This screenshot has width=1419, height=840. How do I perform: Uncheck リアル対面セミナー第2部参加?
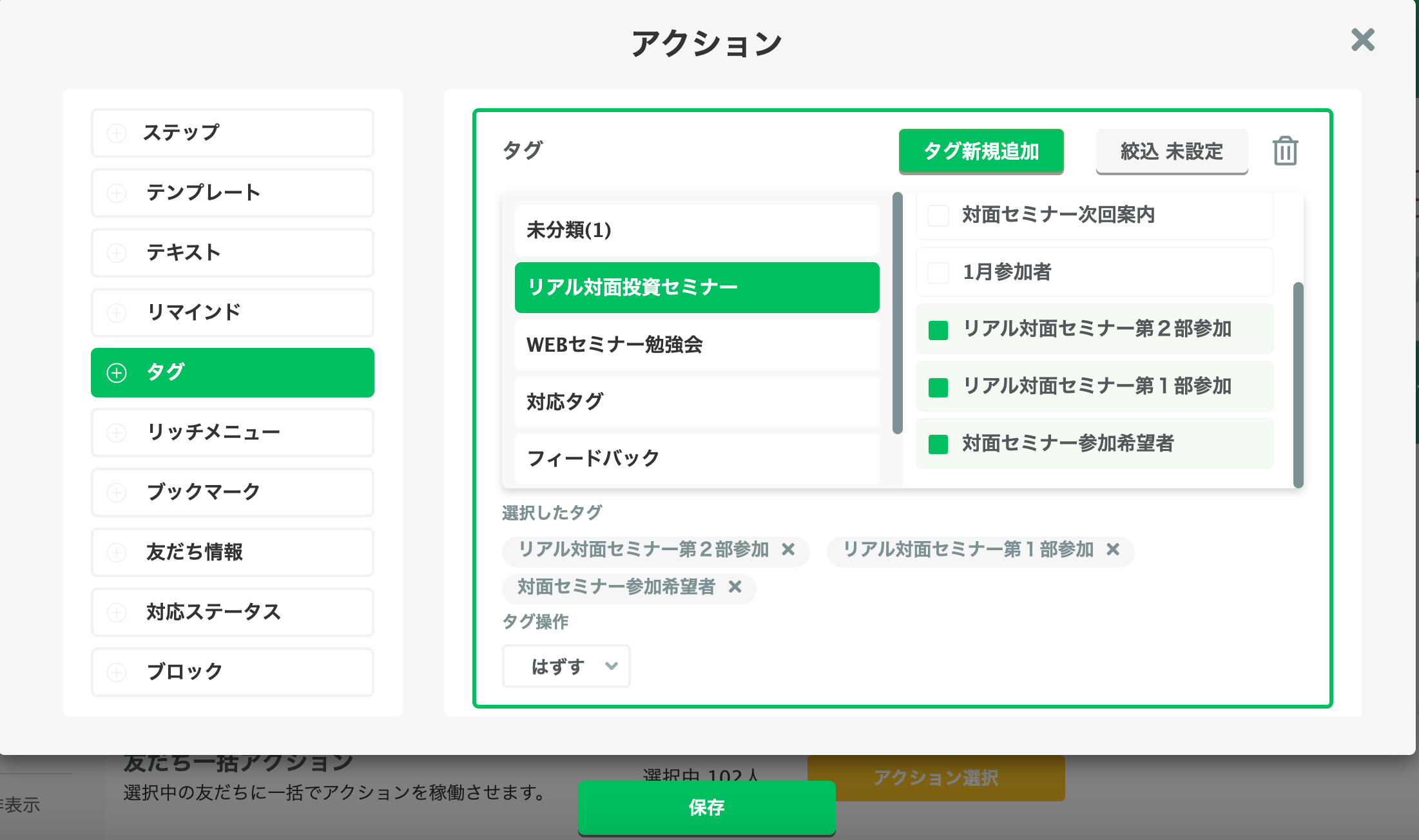tap(938, 329)
